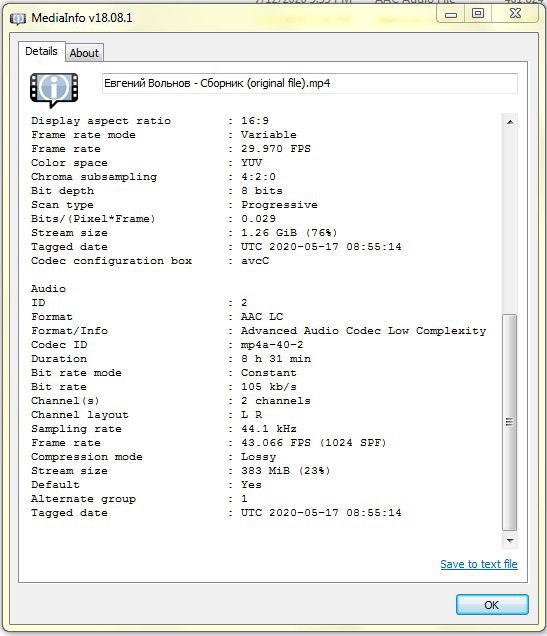Screen dimensions: 547x636
Task: Click the '105 kb/s' bit rate value
Action: pos(268,387)
